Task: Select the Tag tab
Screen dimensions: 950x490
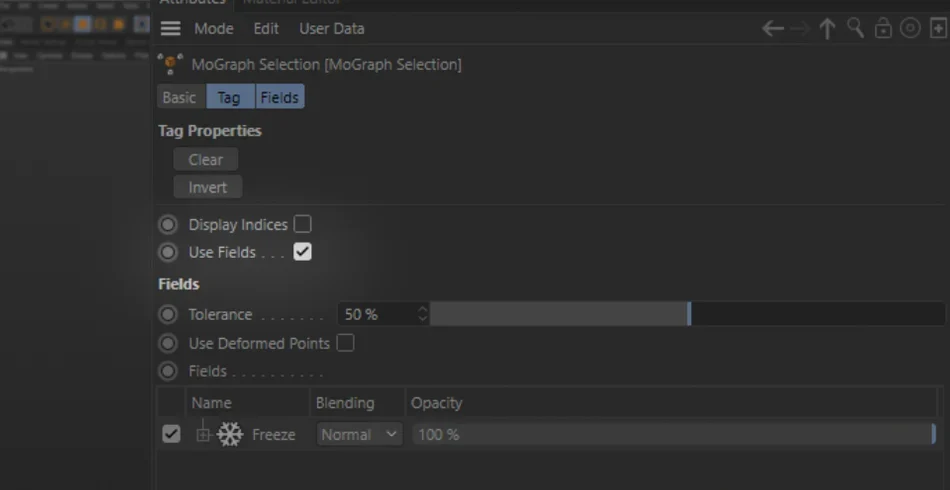Action: tap(229, 97)
